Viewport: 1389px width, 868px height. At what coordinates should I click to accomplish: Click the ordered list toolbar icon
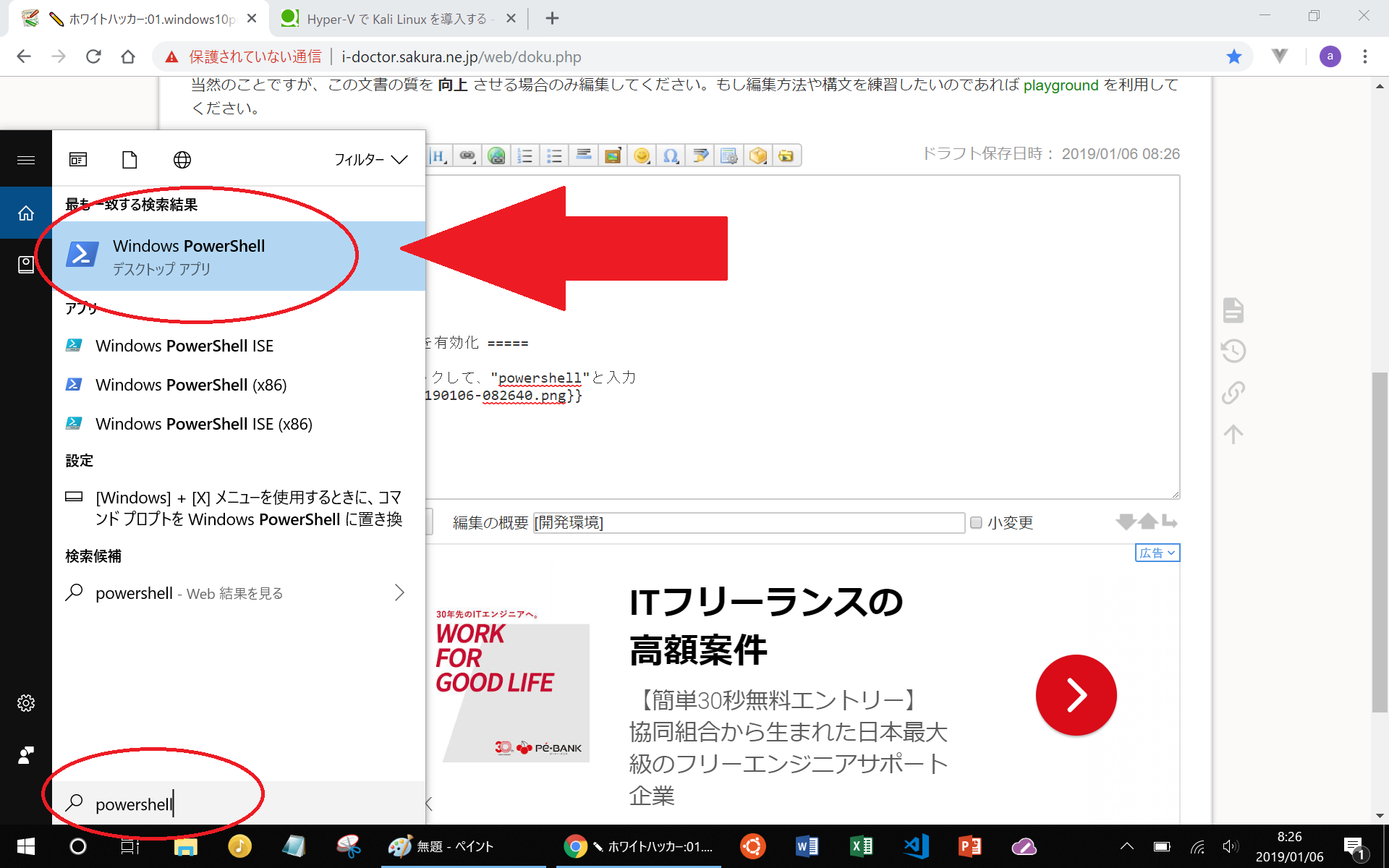525,156
